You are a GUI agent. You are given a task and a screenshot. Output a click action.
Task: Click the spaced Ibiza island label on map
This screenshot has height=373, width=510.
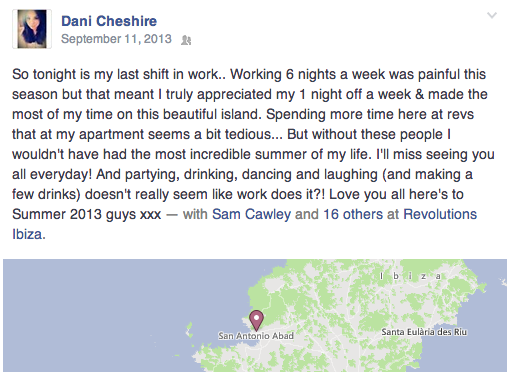tap(411, 276)
